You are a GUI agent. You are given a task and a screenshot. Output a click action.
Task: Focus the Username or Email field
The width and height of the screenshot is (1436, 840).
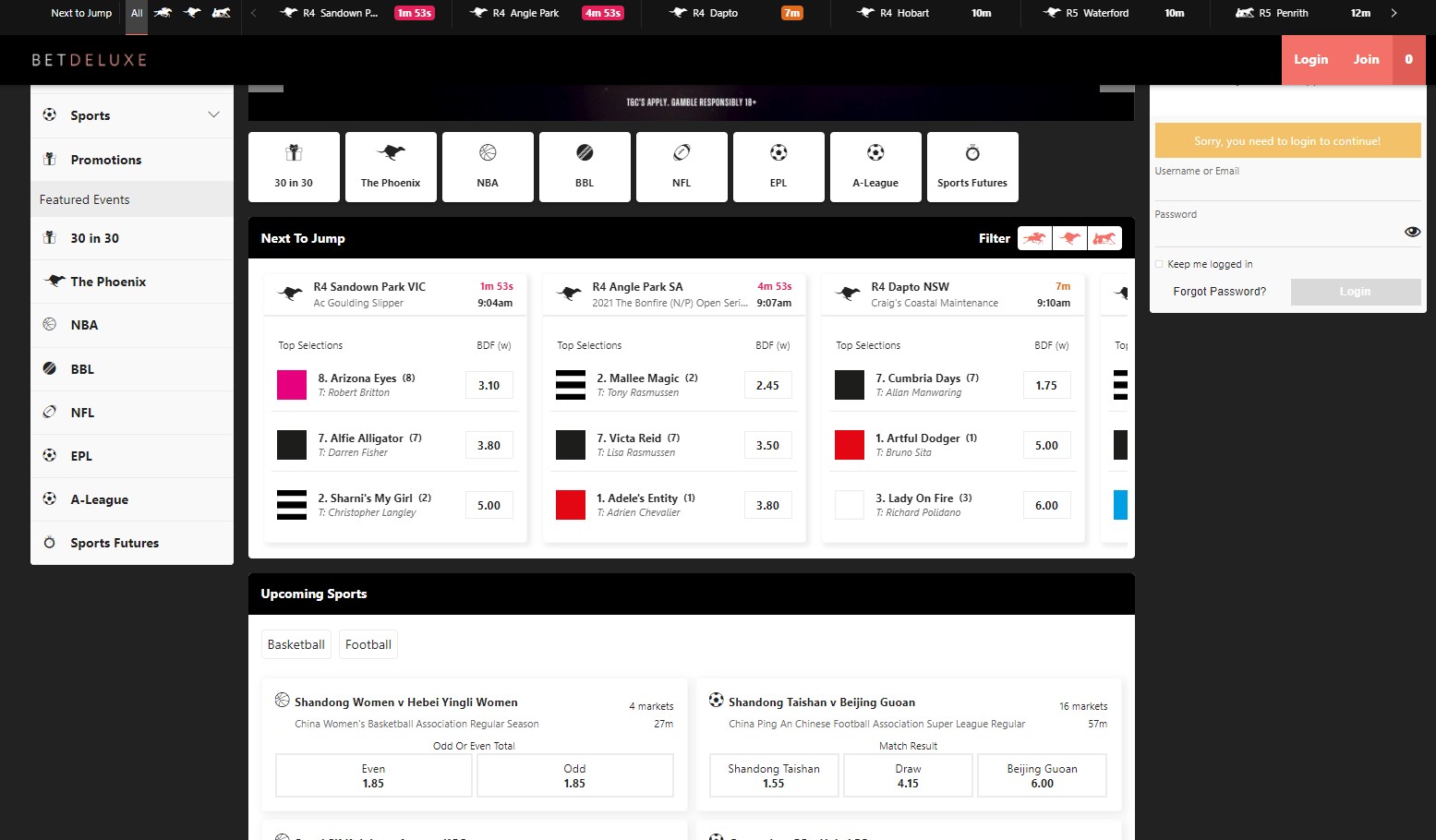[x=1287, y=188]
